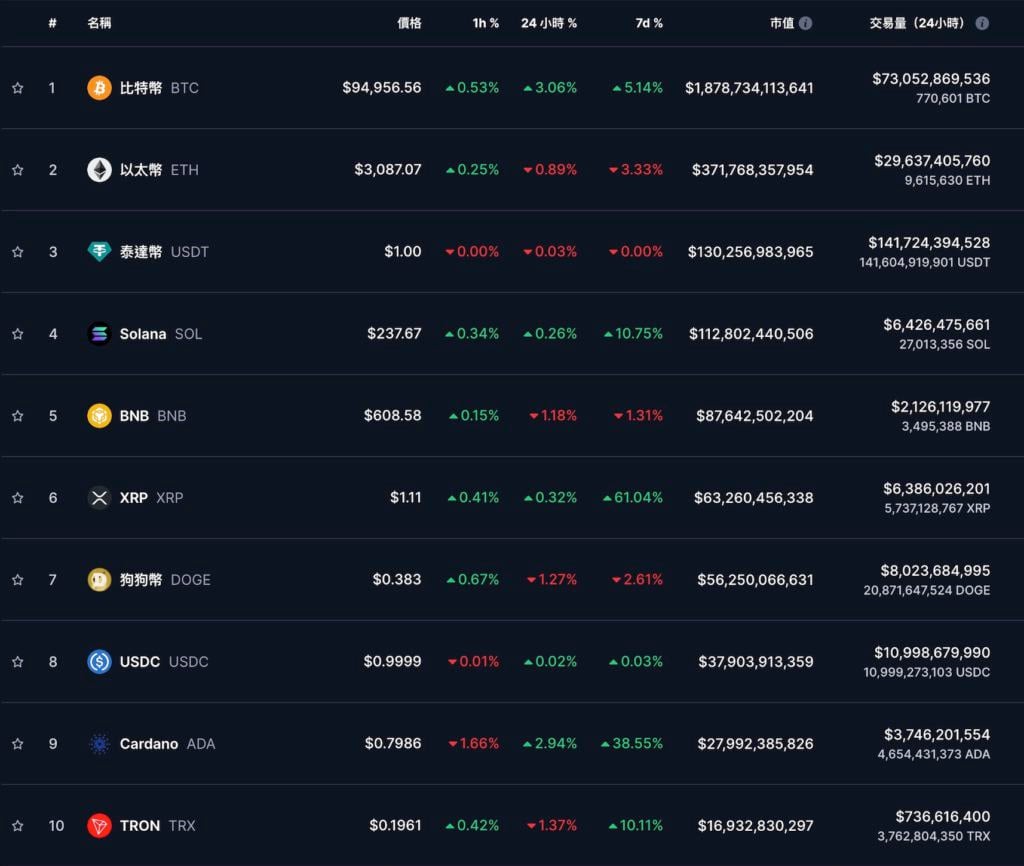
Task: Star Bitcoin to add to watchlist
Action: click(x=17, y=88)
